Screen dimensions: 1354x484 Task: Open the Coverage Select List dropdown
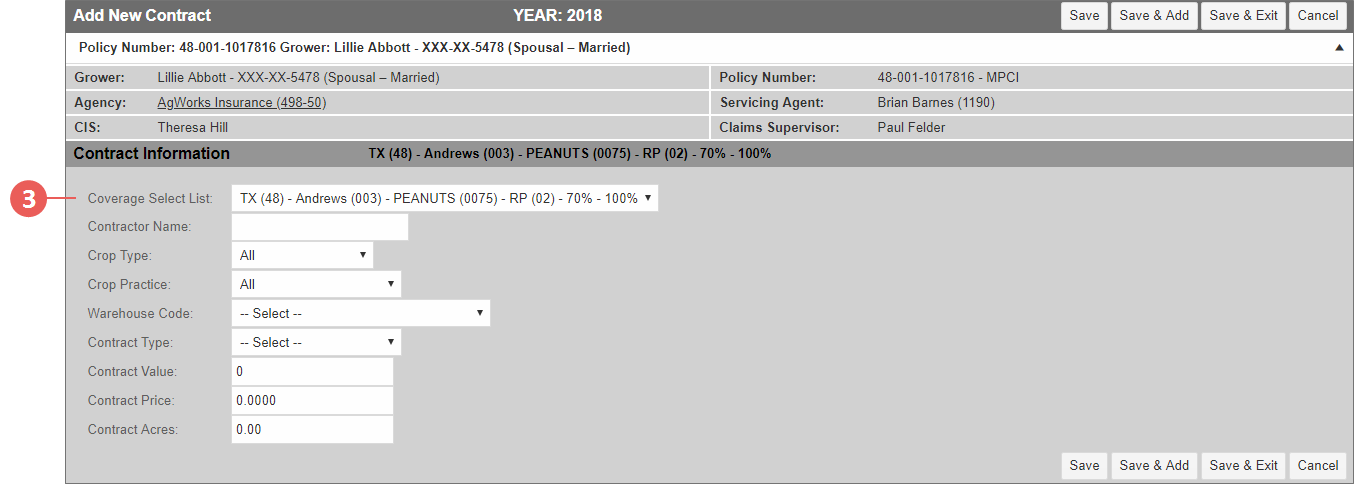click(x=445, y=198)
